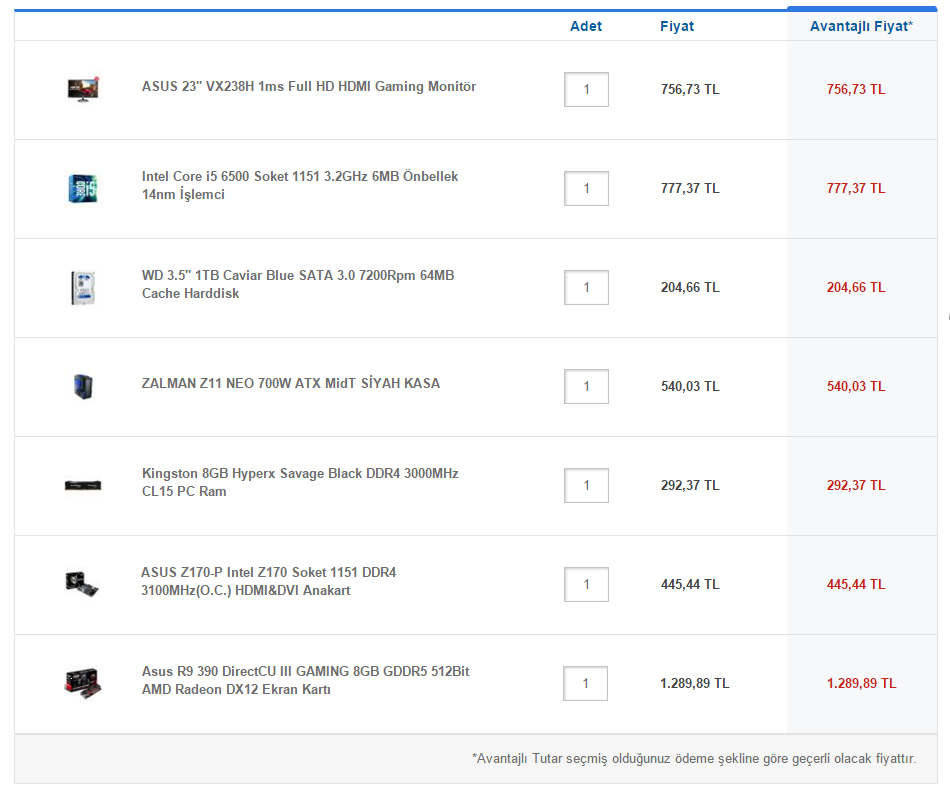Click the quantity field for the ASUS monitor
The height and width of the screenshot is (789, 950).
pyautogui.click(x=586, y=89)
